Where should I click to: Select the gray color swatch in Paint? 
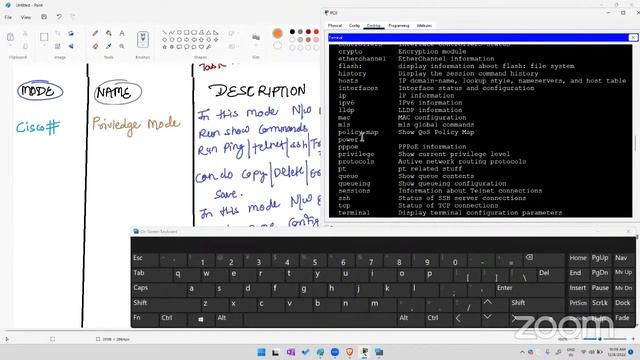[300, 31]
